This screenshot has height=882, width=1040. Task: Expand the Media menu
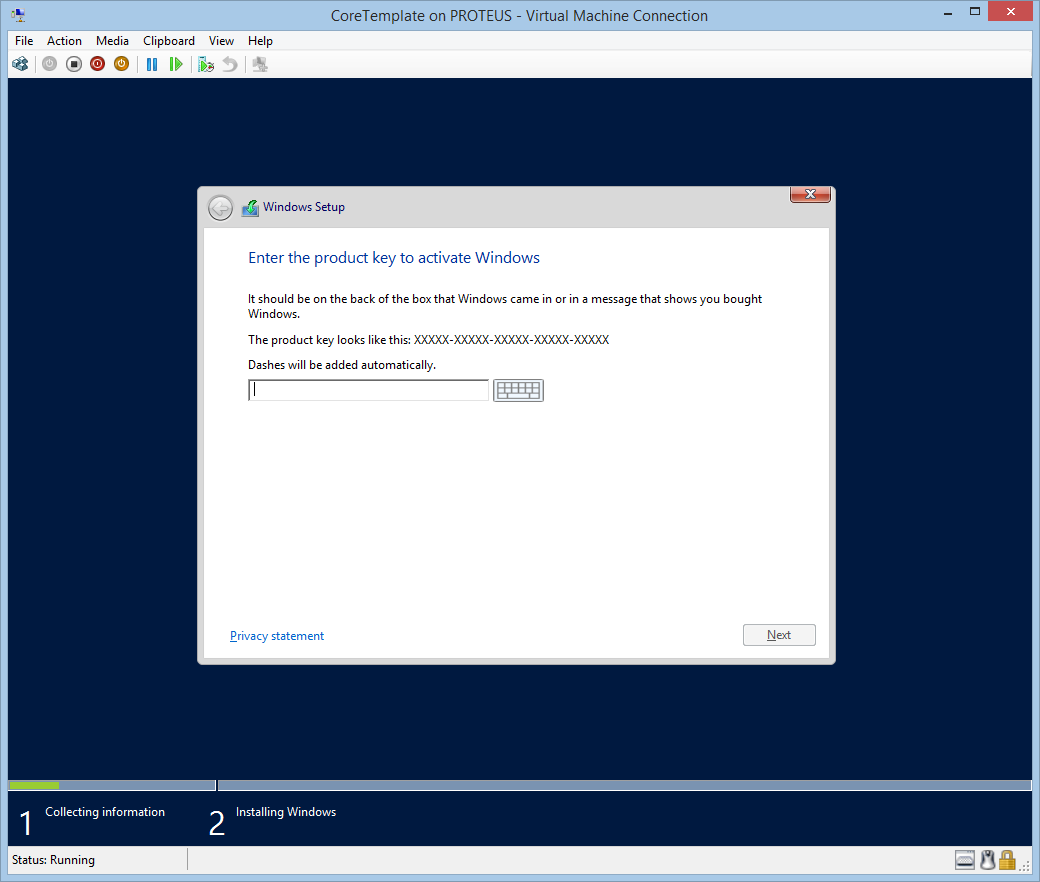(x=112, y=41)
